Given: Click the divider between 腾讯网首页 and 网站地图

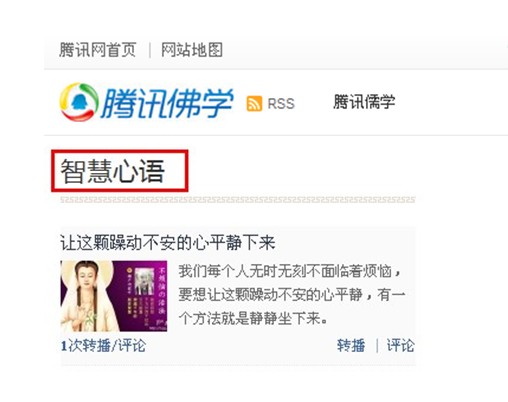Looking at the screenshot, I should 149,50.
